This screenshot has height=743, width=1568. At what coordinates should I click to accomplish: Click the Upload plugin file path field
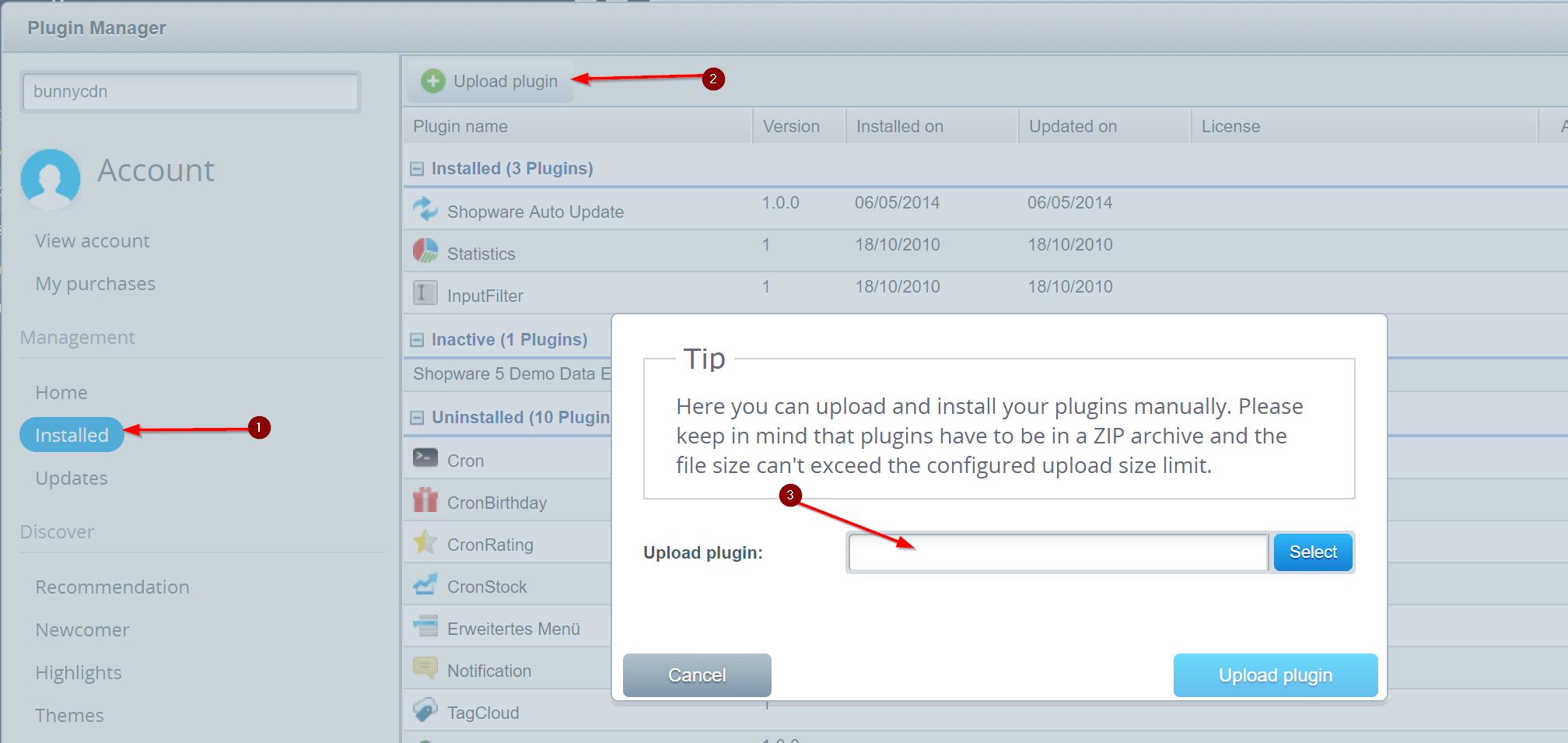pos(1059,552)
